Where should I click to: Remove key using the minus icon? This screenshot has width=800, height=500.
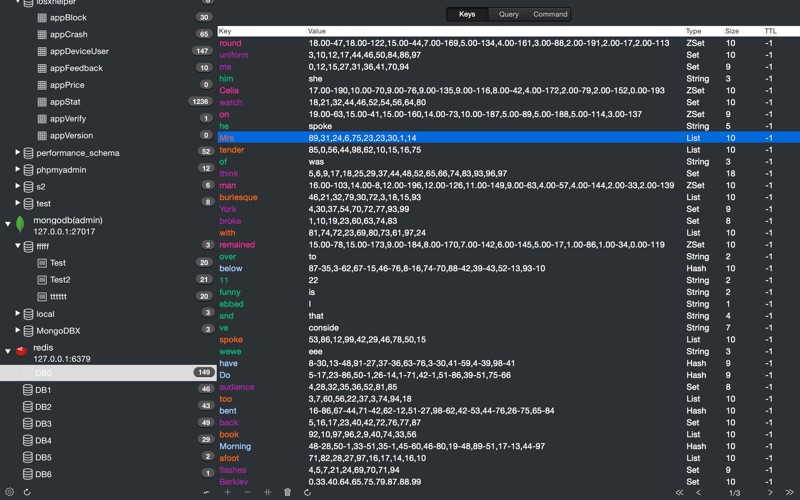tap(247, 492)
